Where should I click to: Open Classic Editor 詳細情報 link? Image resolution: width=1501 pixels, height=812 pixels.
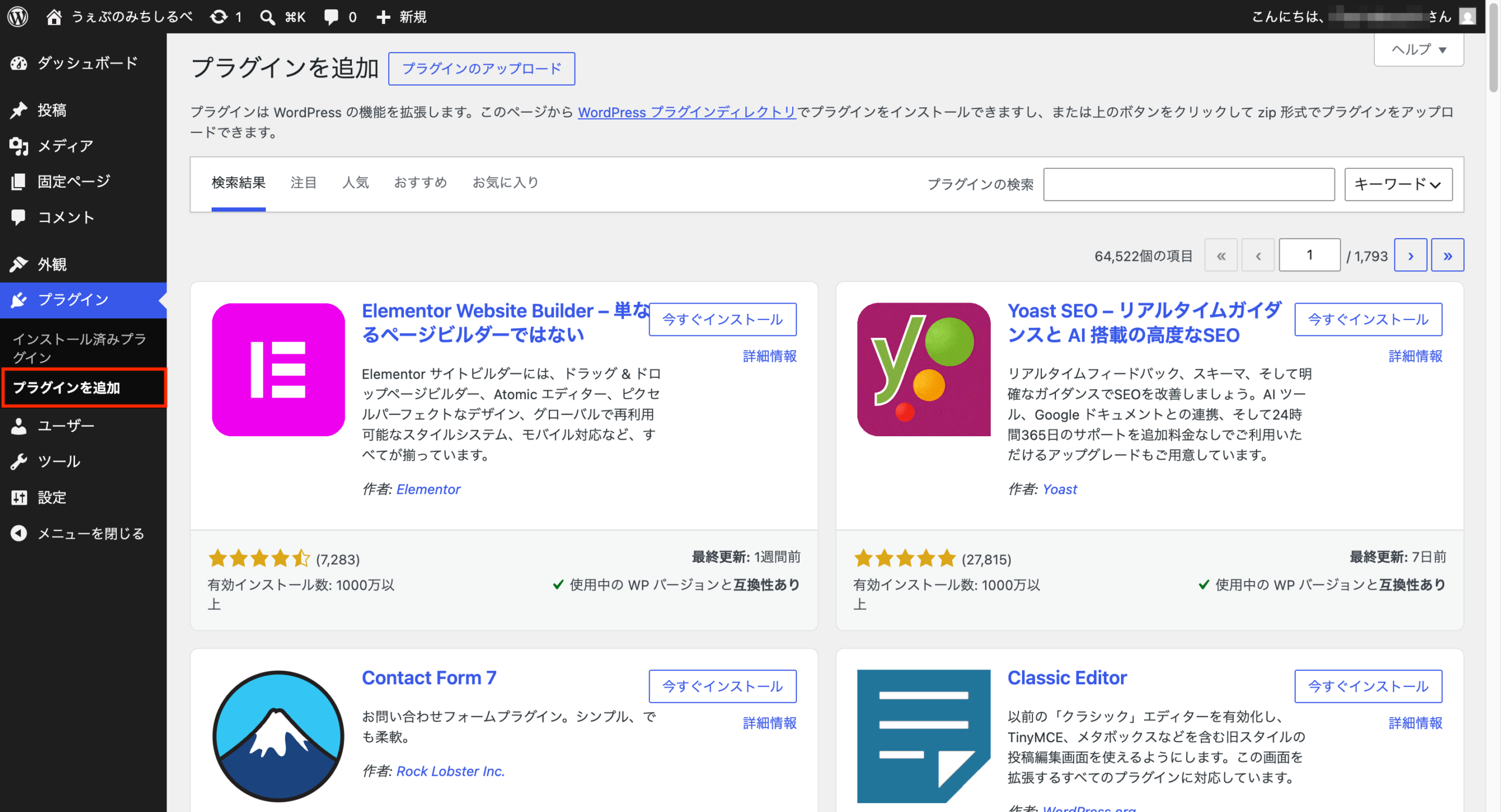[1415, 723]
